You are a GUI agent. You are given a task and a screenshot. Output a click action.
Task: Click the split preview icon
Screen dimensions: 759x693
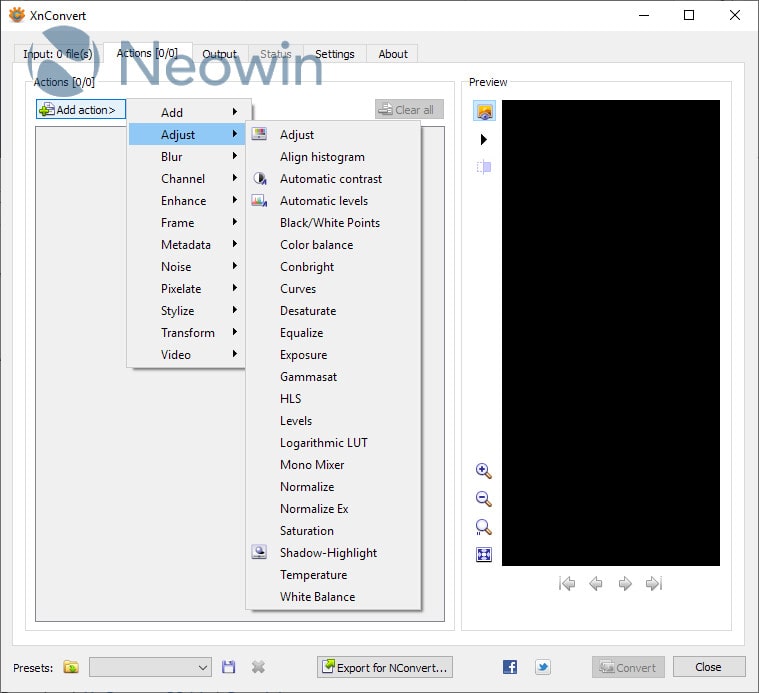484,167
